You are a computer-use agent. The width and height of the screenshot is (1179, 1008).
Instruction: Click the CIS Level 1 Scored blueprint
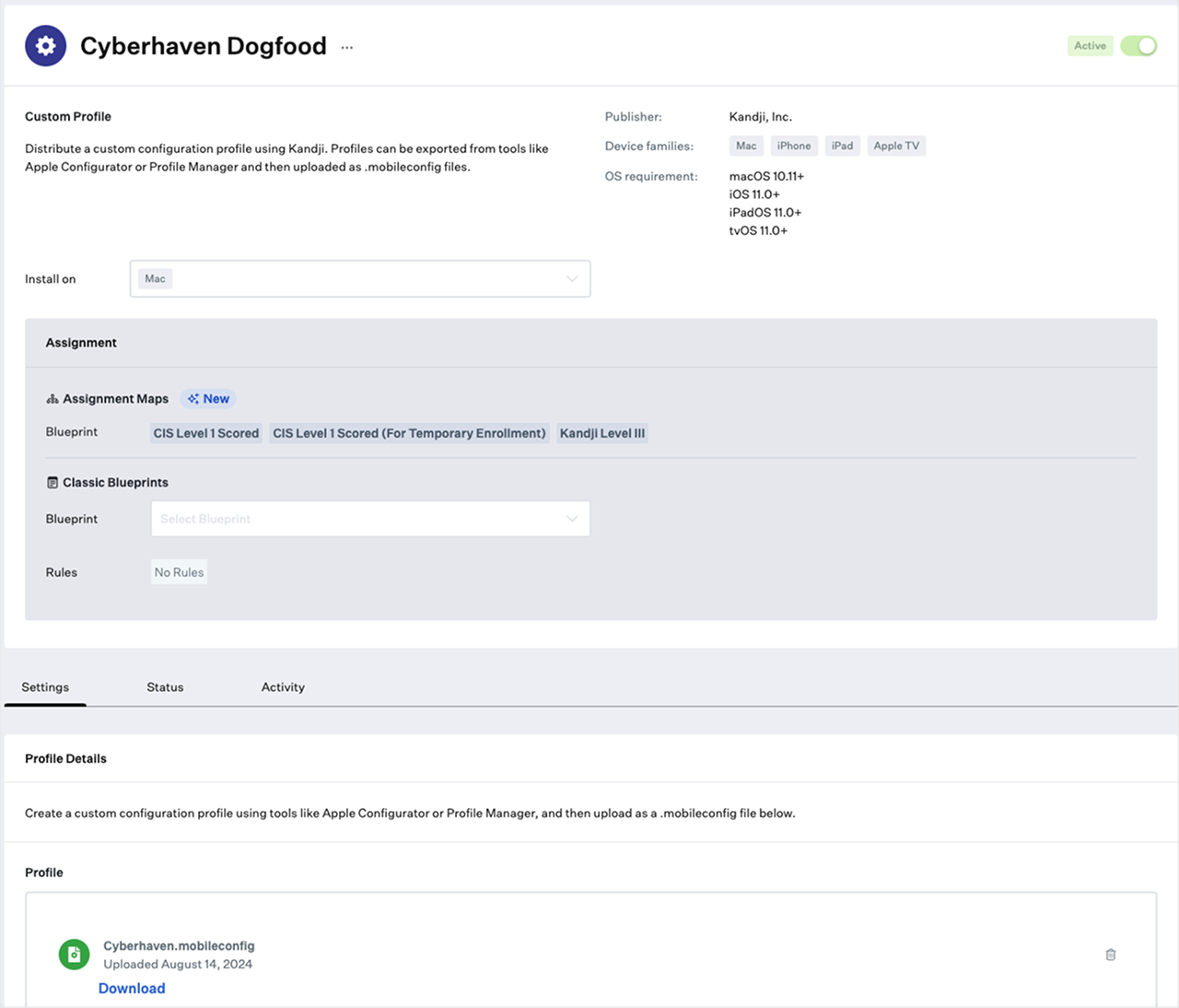pyautogui.click(x=205, y=433)
